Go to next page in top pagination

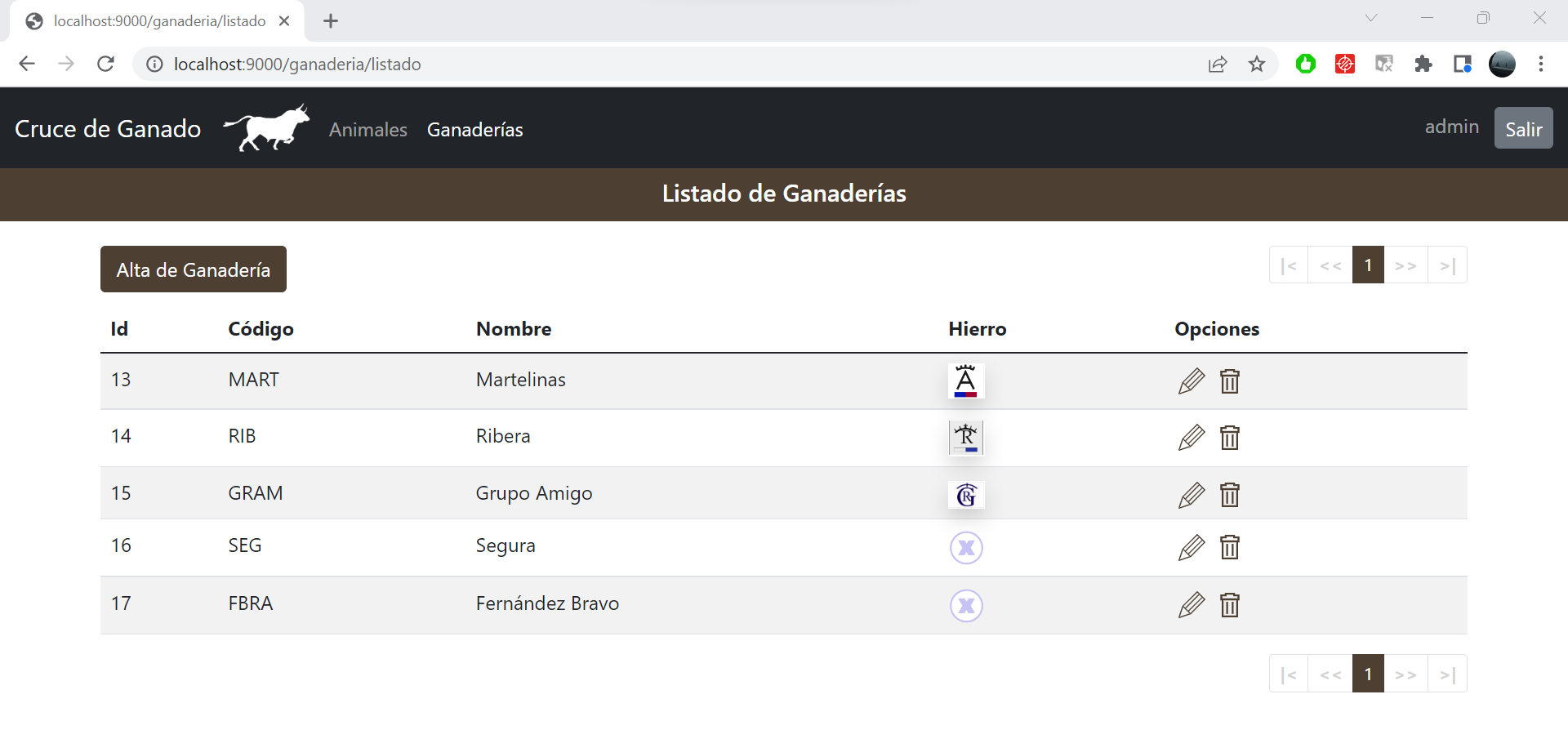click(1405, 265)
